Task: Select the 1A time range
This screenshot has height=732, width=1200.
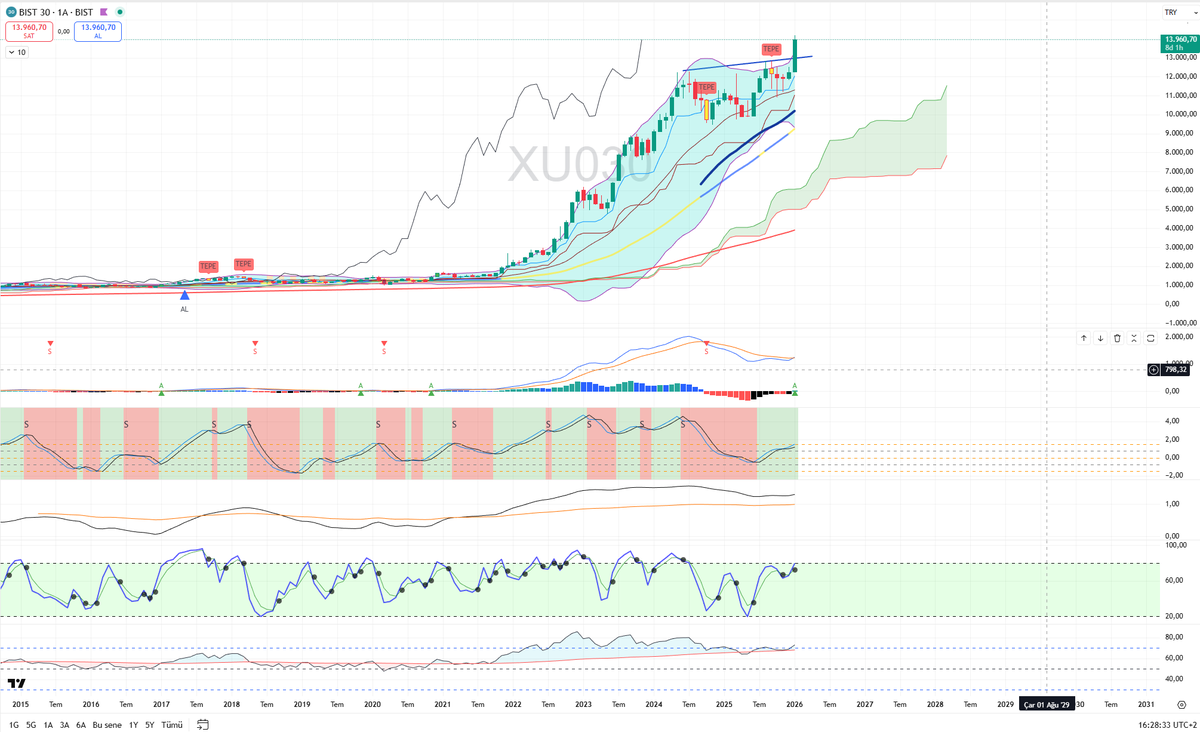Action: click(47, 725)
